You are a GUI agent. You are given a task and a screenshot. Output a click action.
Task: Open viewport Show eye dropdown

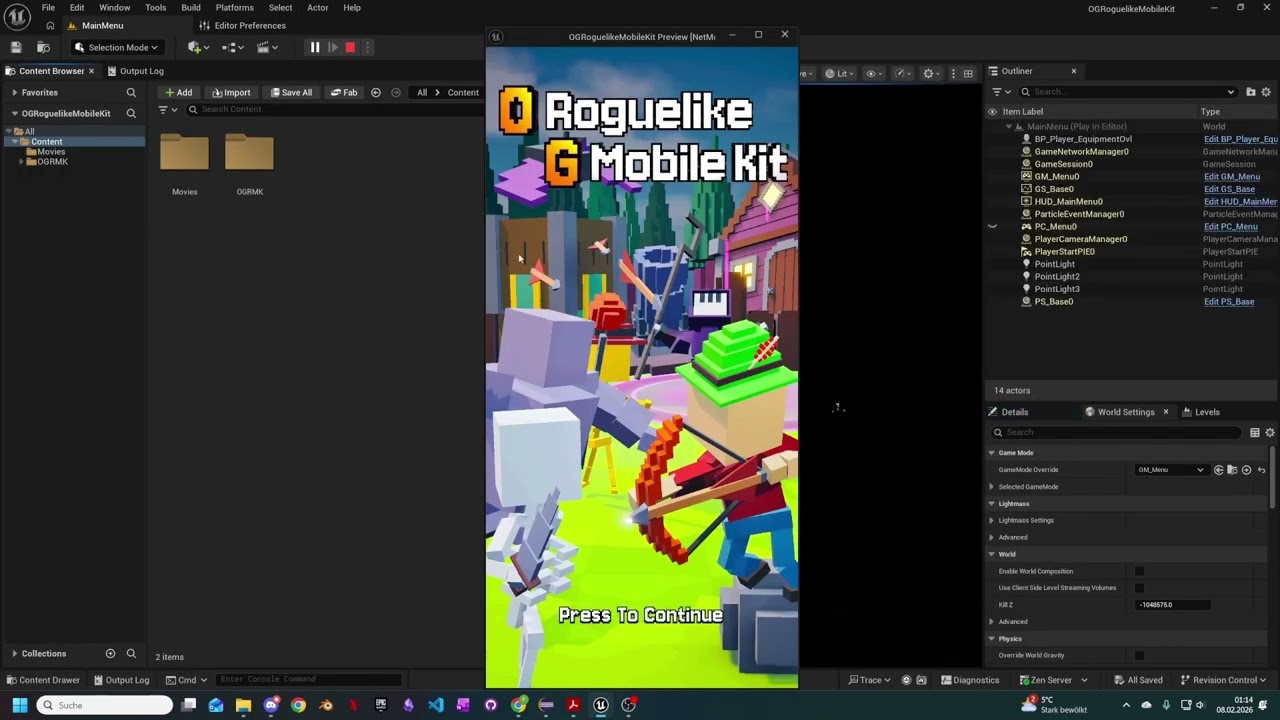[873, 73]
